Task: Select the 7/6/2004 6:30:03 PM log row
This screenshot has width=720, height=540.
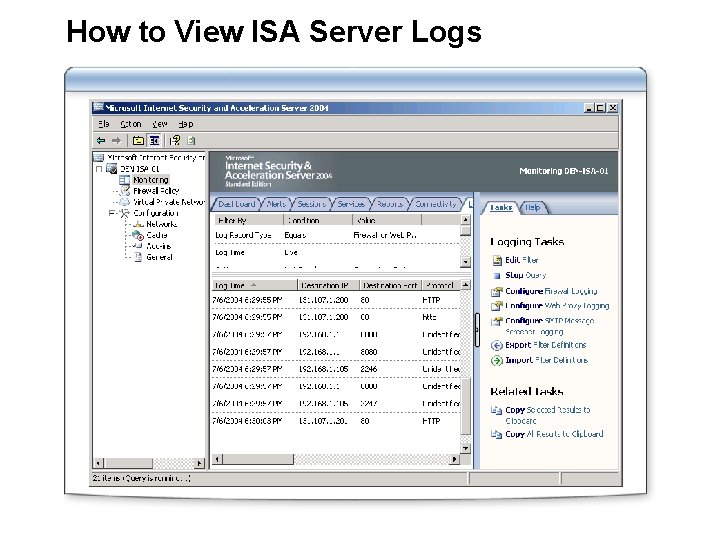Action: click(x=336, y=421)
